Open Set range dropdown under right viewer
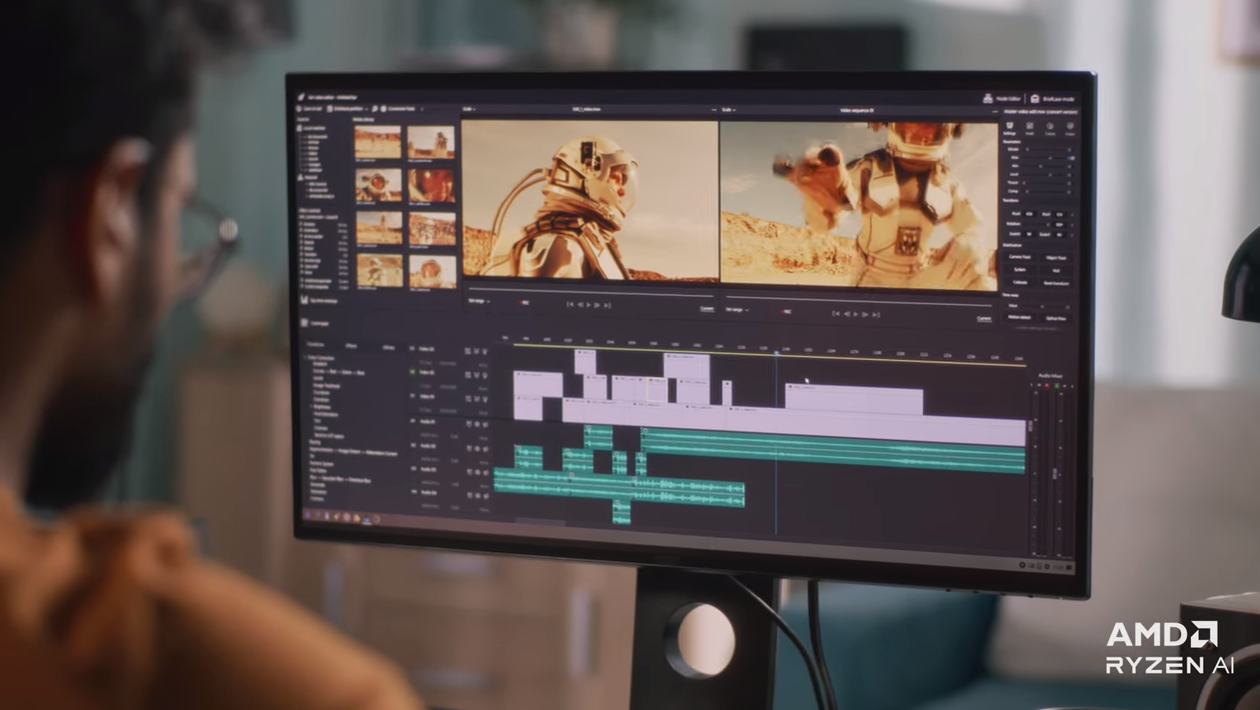The image size is (1260, 710). tap(737, 310)
